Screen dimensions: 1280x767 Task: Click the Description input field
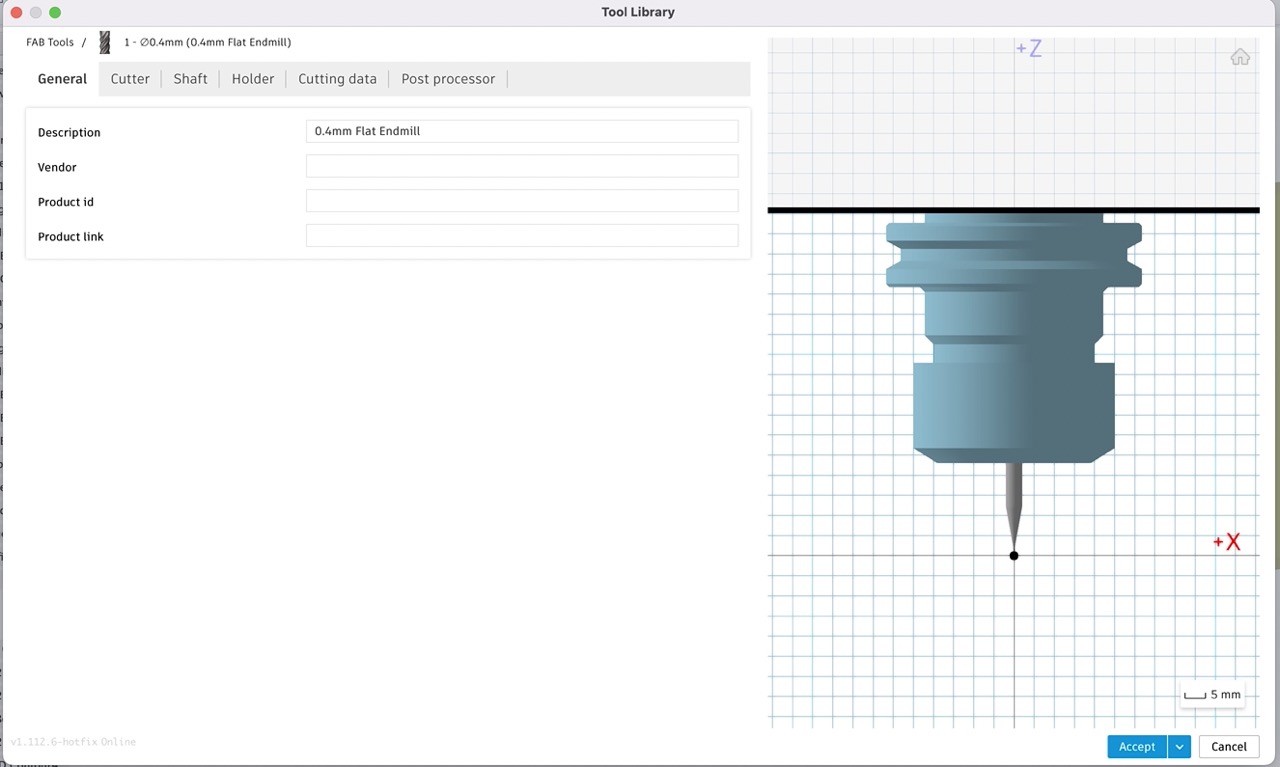(x=522, y=131)
